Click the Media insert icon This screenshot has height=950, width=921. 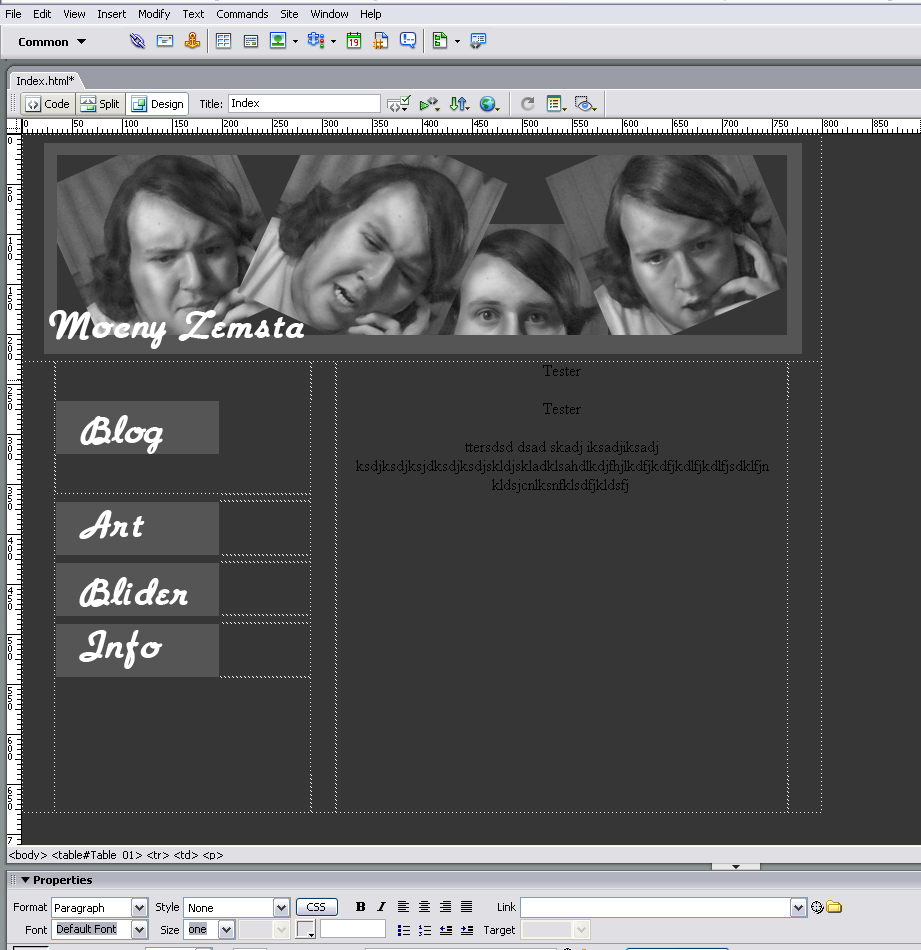pos(316,41)
